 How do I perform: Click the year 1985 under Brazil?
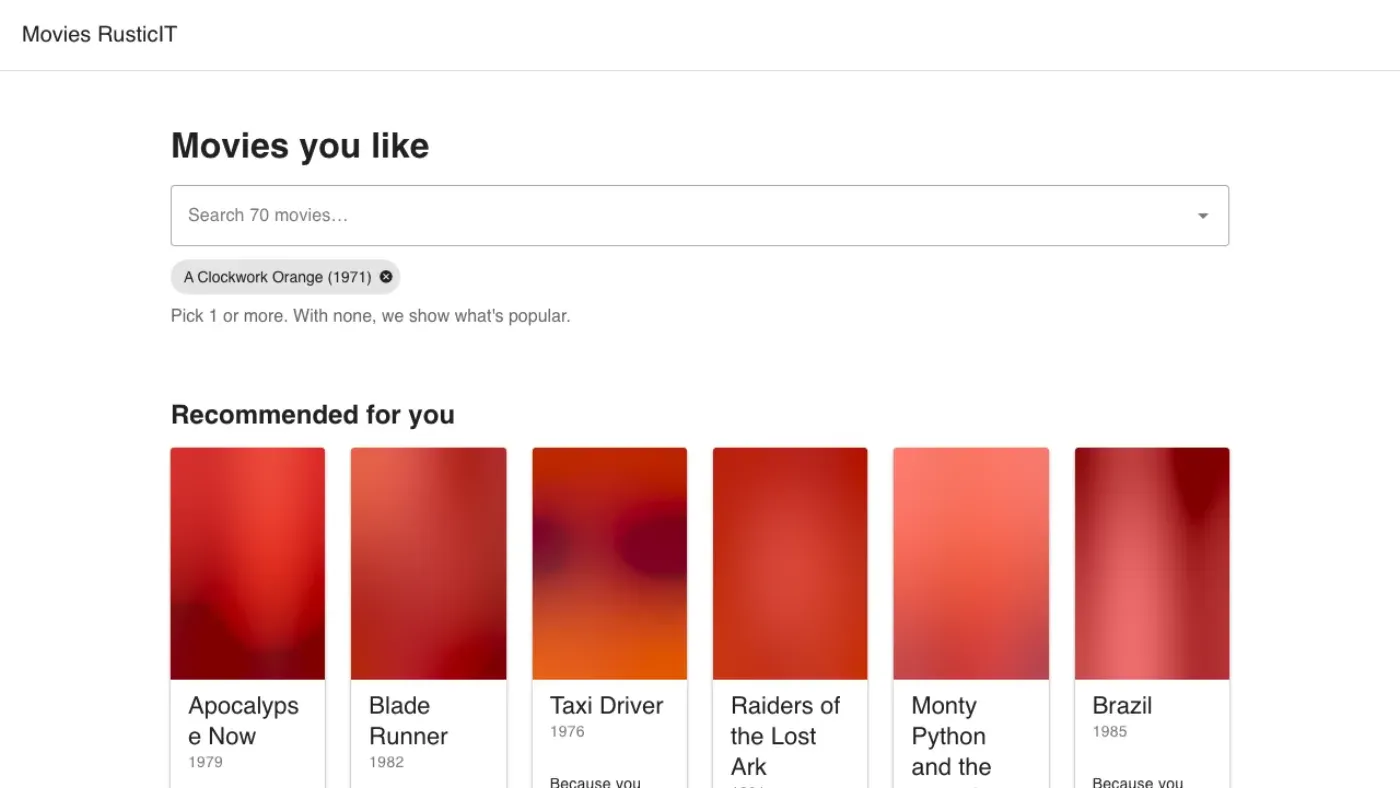[1109, 732]
